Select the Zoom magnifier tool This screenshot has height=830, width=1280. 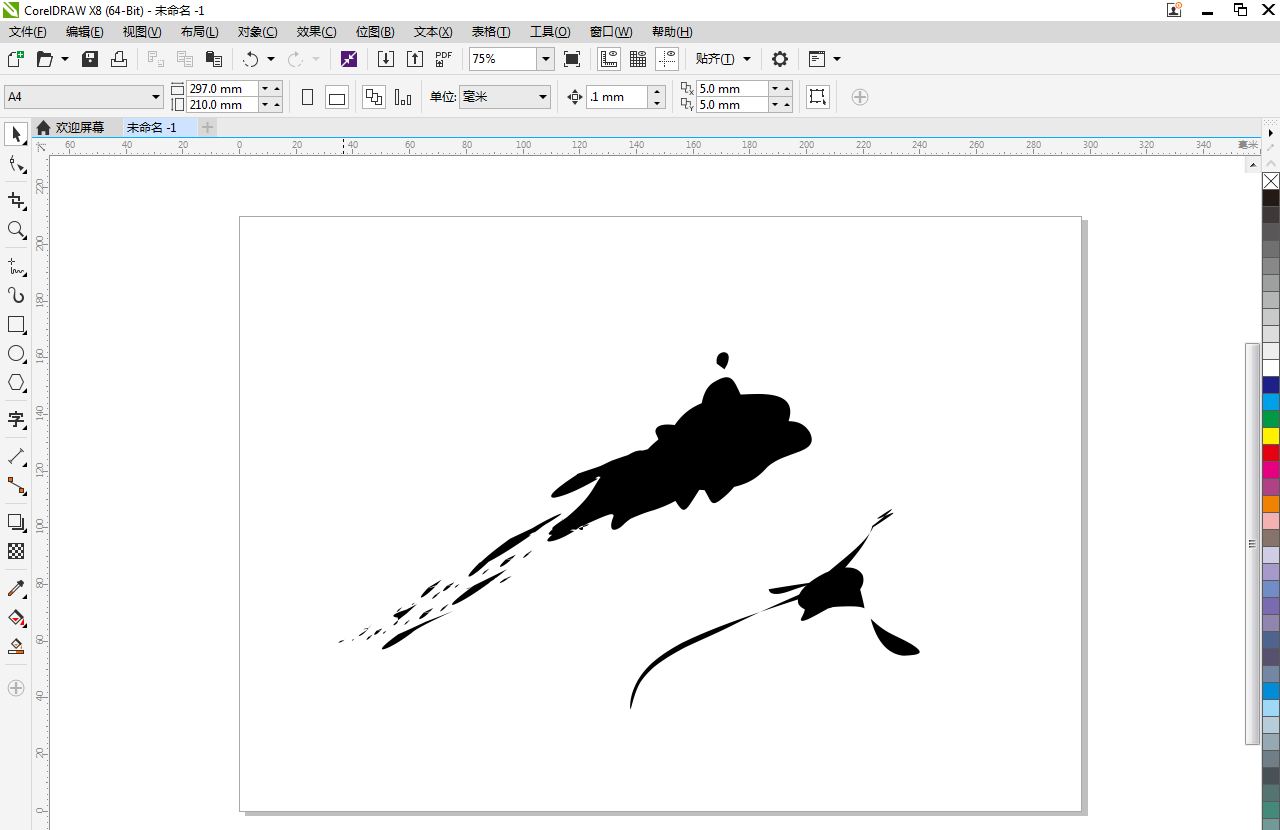pyautogui.click(x=16, y=230)
